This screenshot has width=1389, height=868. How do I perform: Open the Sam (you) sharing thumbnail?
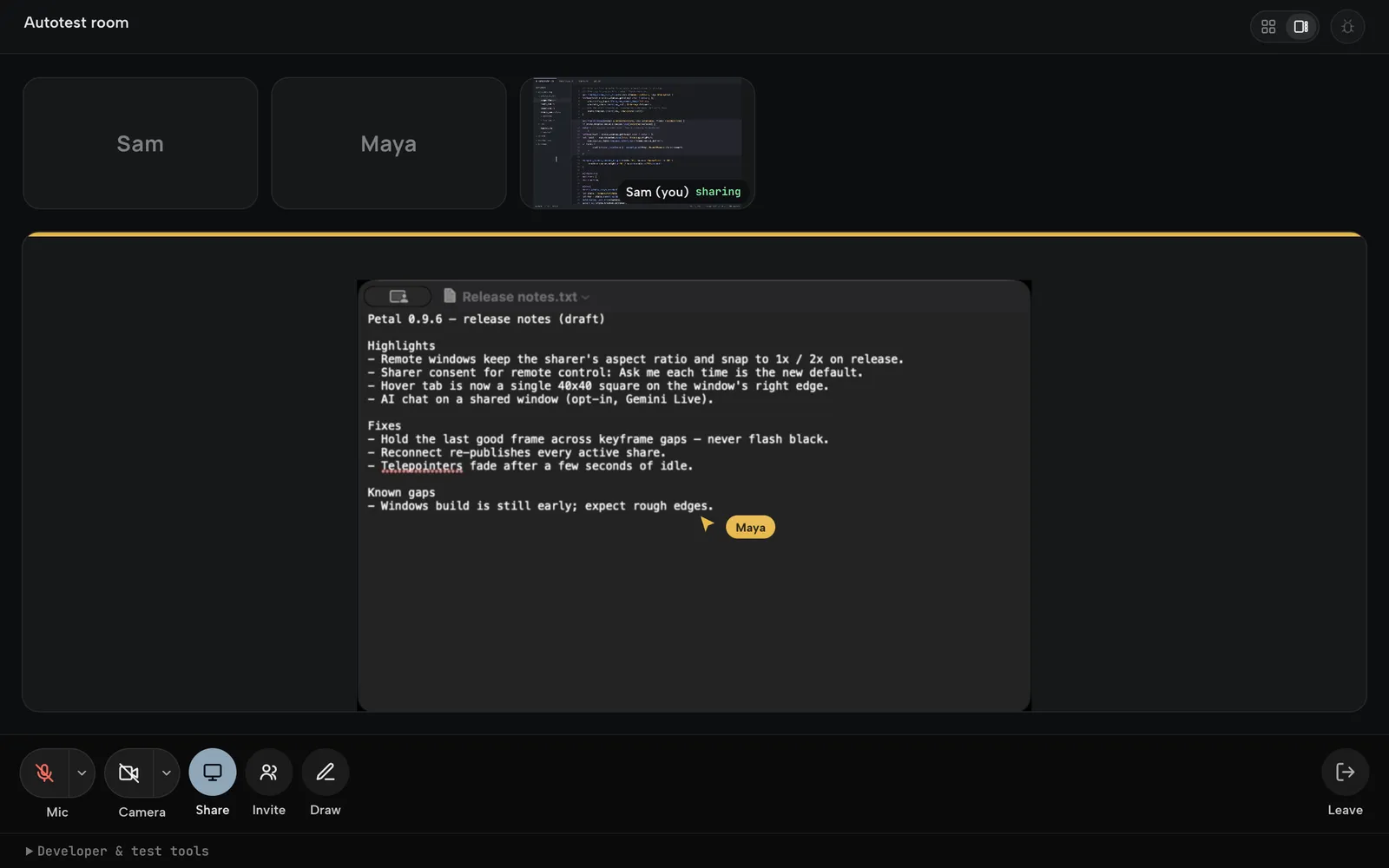pos(637,143)
